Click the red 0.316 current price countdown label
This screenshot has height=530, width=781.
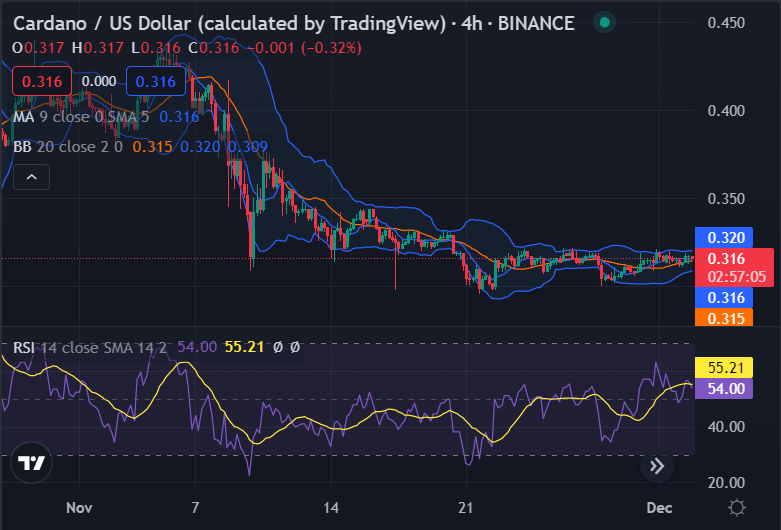734,267
